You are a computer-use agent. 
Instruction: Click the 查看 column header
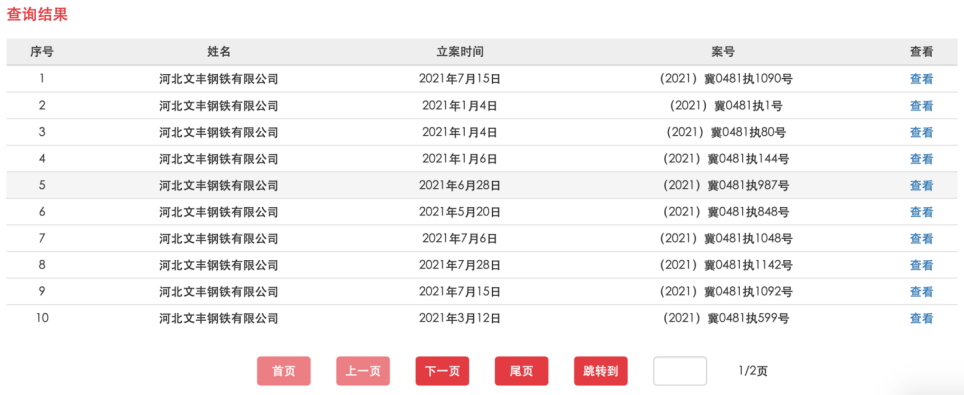(x=922, y=52)
